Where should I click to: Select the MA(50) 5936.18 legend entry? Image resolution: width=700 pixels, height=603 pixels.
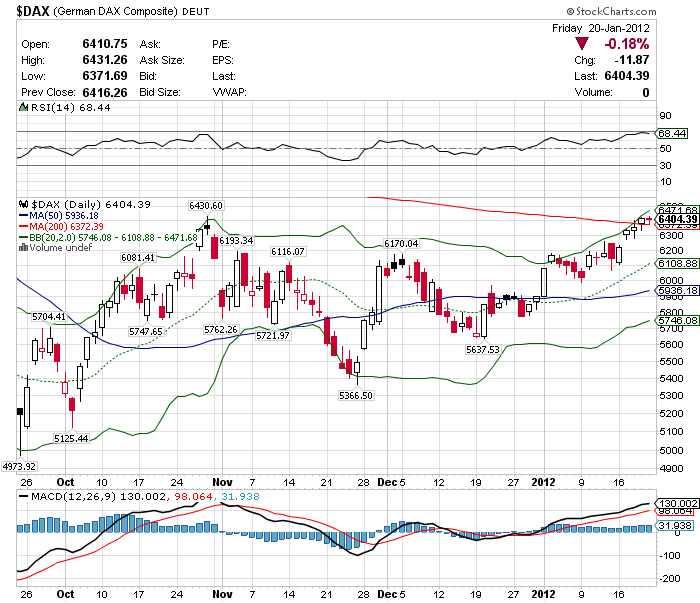(58, 216)
